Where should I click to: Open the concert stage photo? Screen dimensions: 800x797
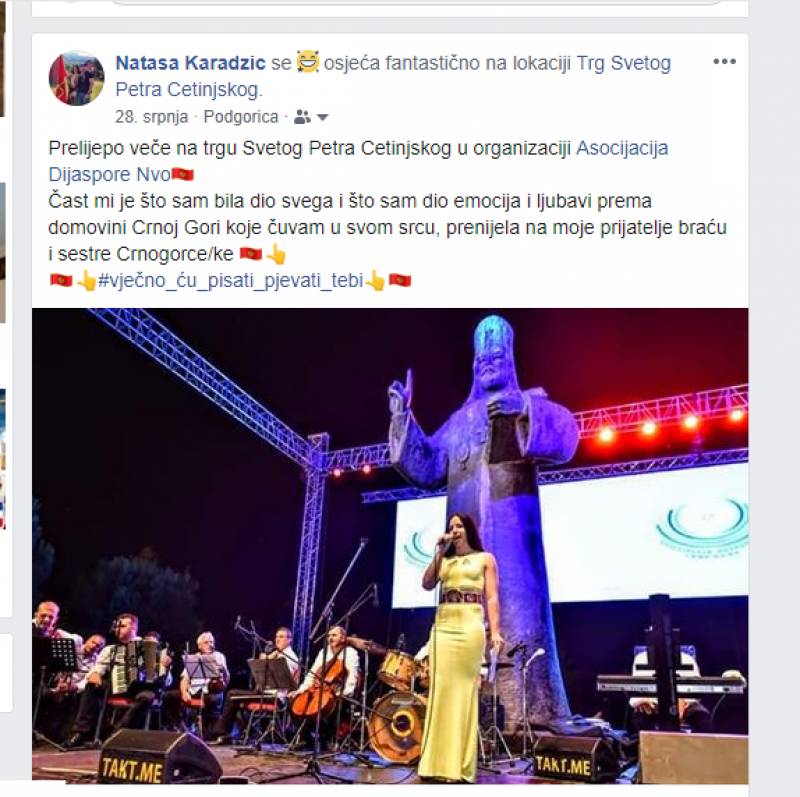click(390, 545)
